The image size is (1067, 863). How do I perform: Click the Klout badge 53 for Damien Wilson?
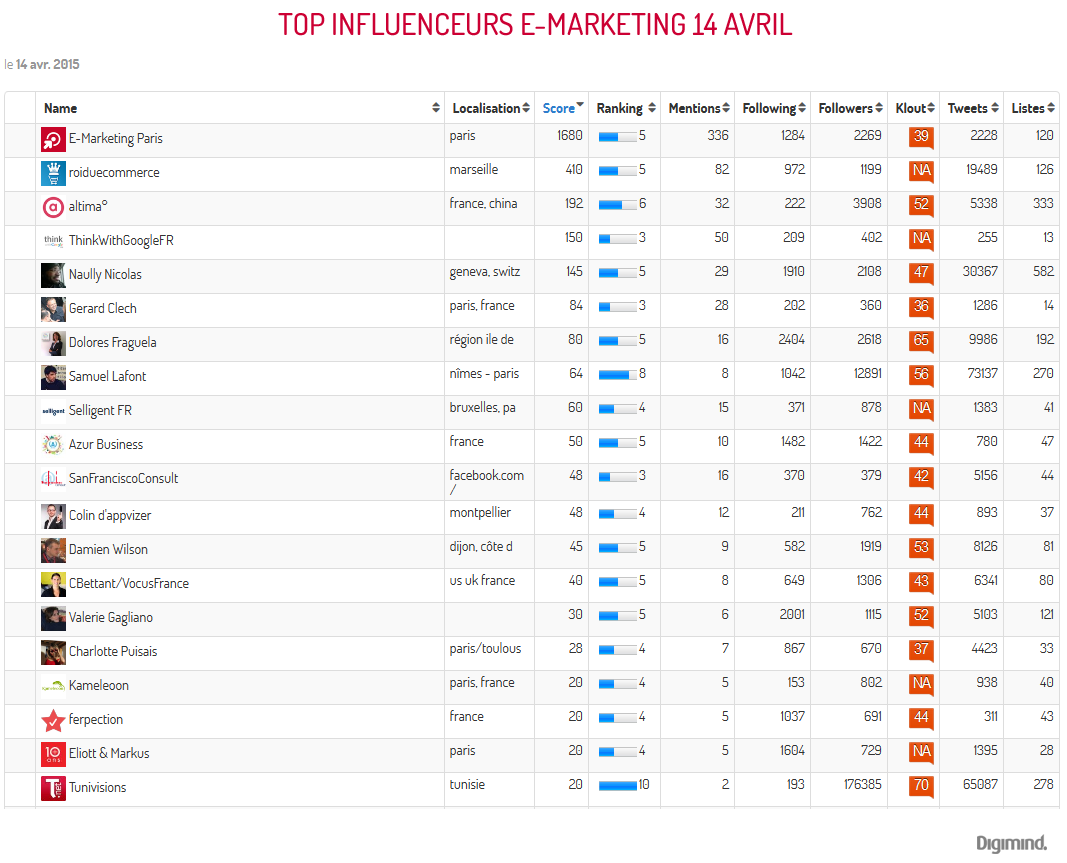[921, 548]
